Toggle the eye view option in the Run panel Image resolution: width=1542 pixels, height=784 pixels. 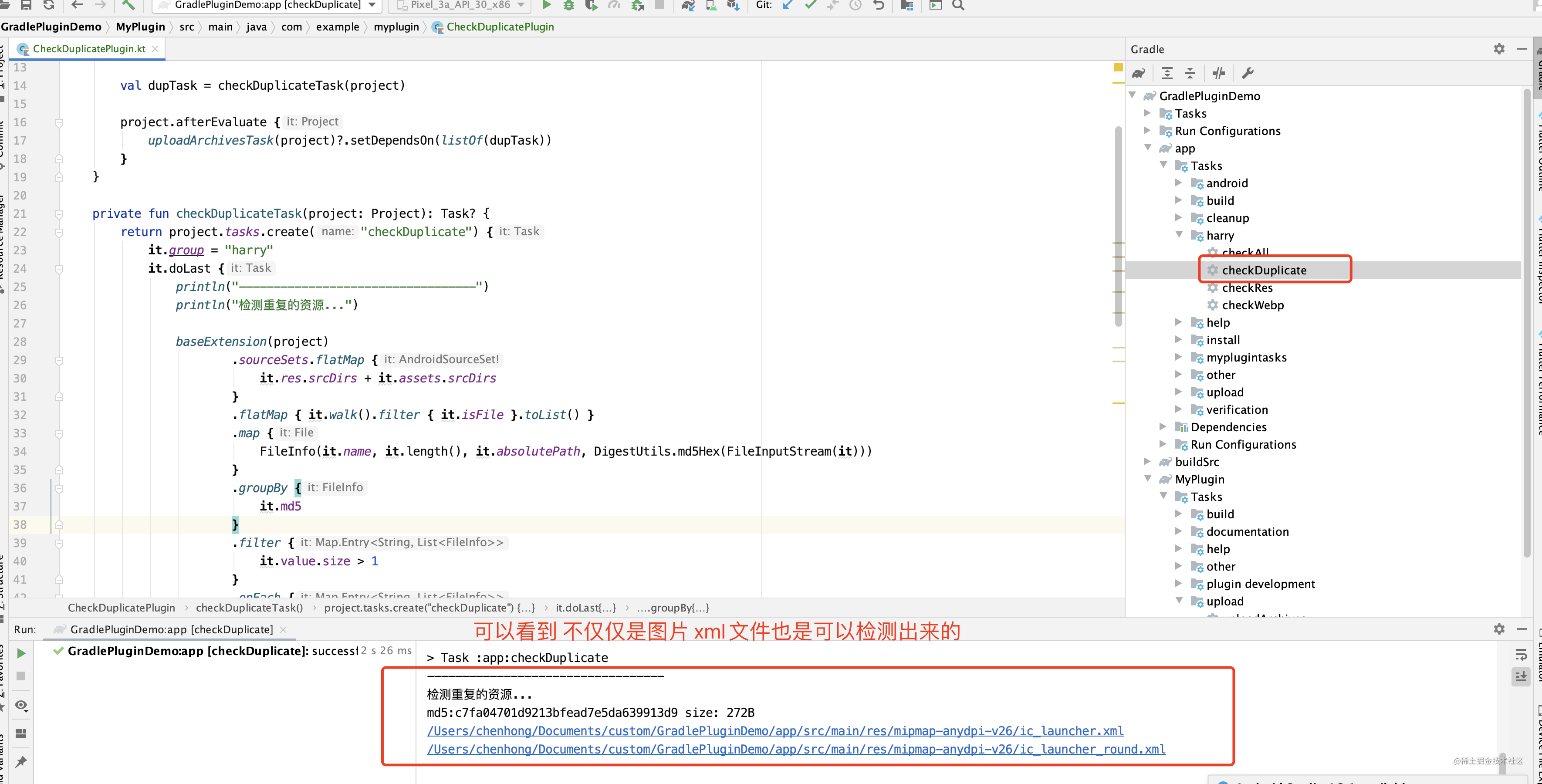[x=21, y=705]
